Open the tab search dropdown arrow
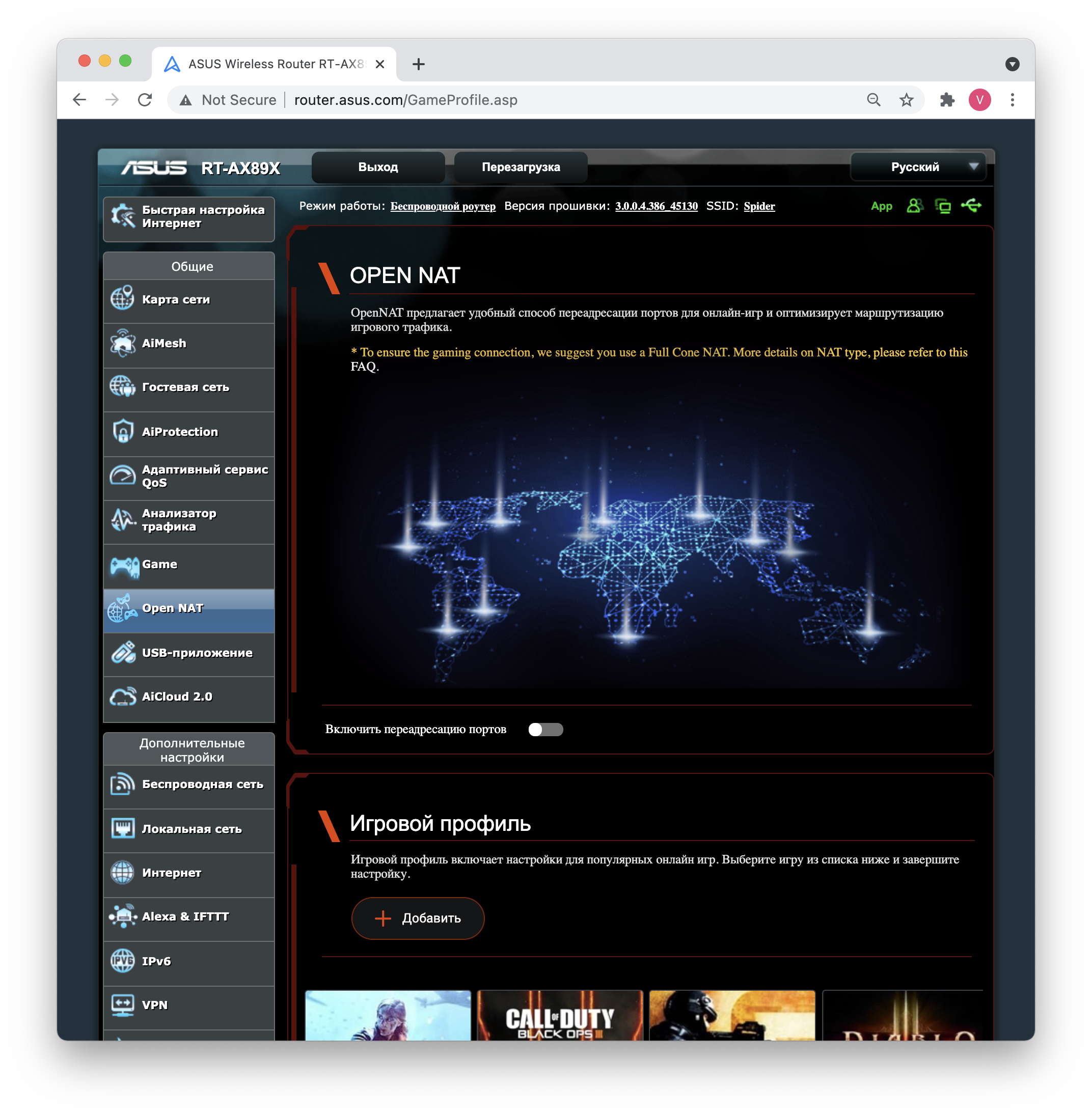The image size is (1092, 1116). [1012, 64]
